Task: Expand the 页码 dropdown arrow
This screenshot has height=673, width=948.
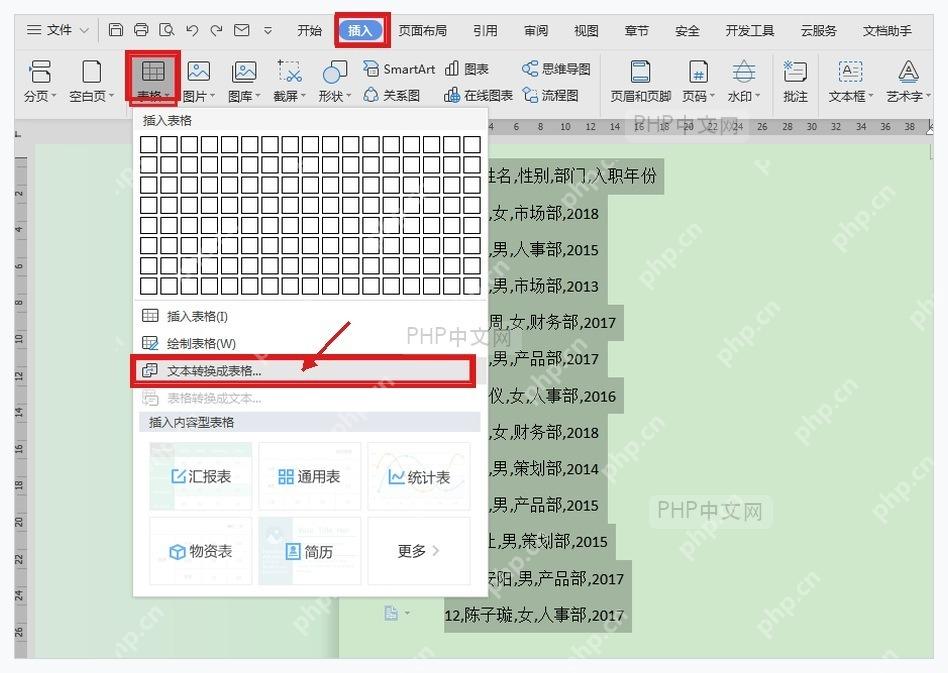Action: click(x=712, y=96)
